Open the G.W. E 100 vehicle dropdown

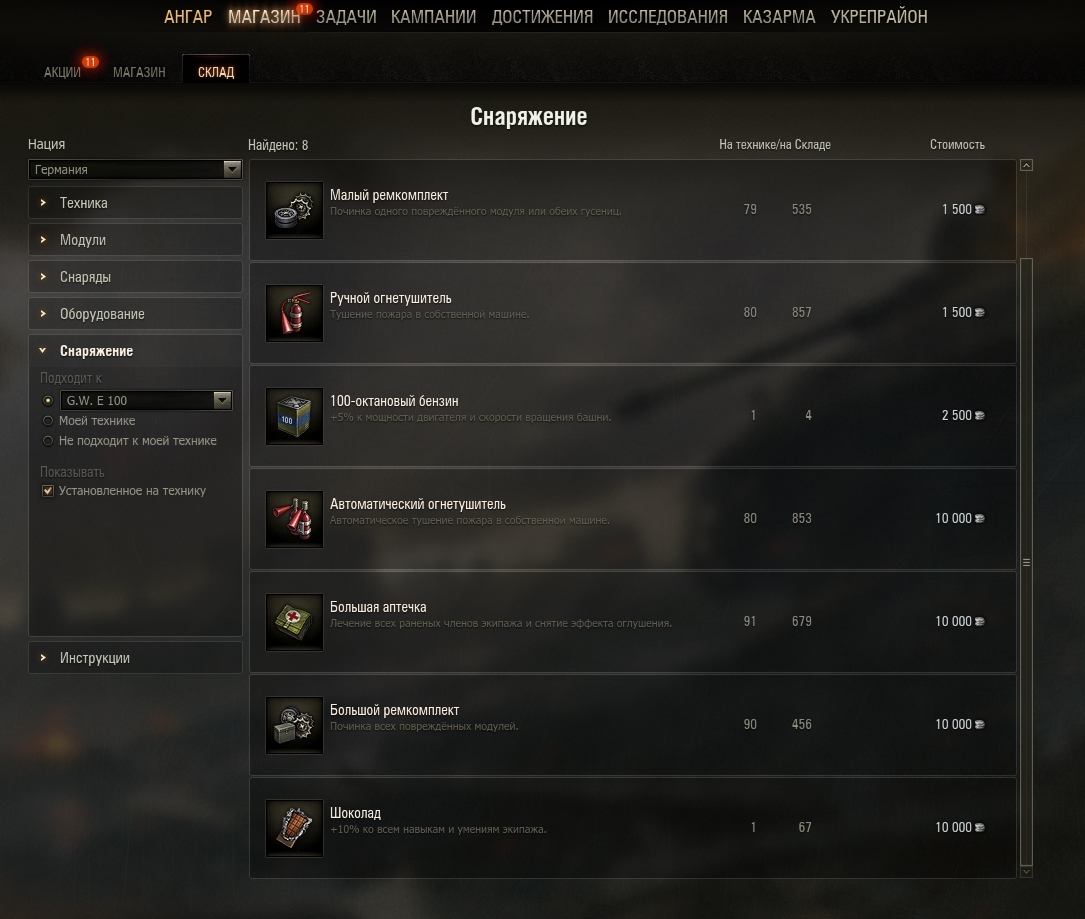[146, 400]
